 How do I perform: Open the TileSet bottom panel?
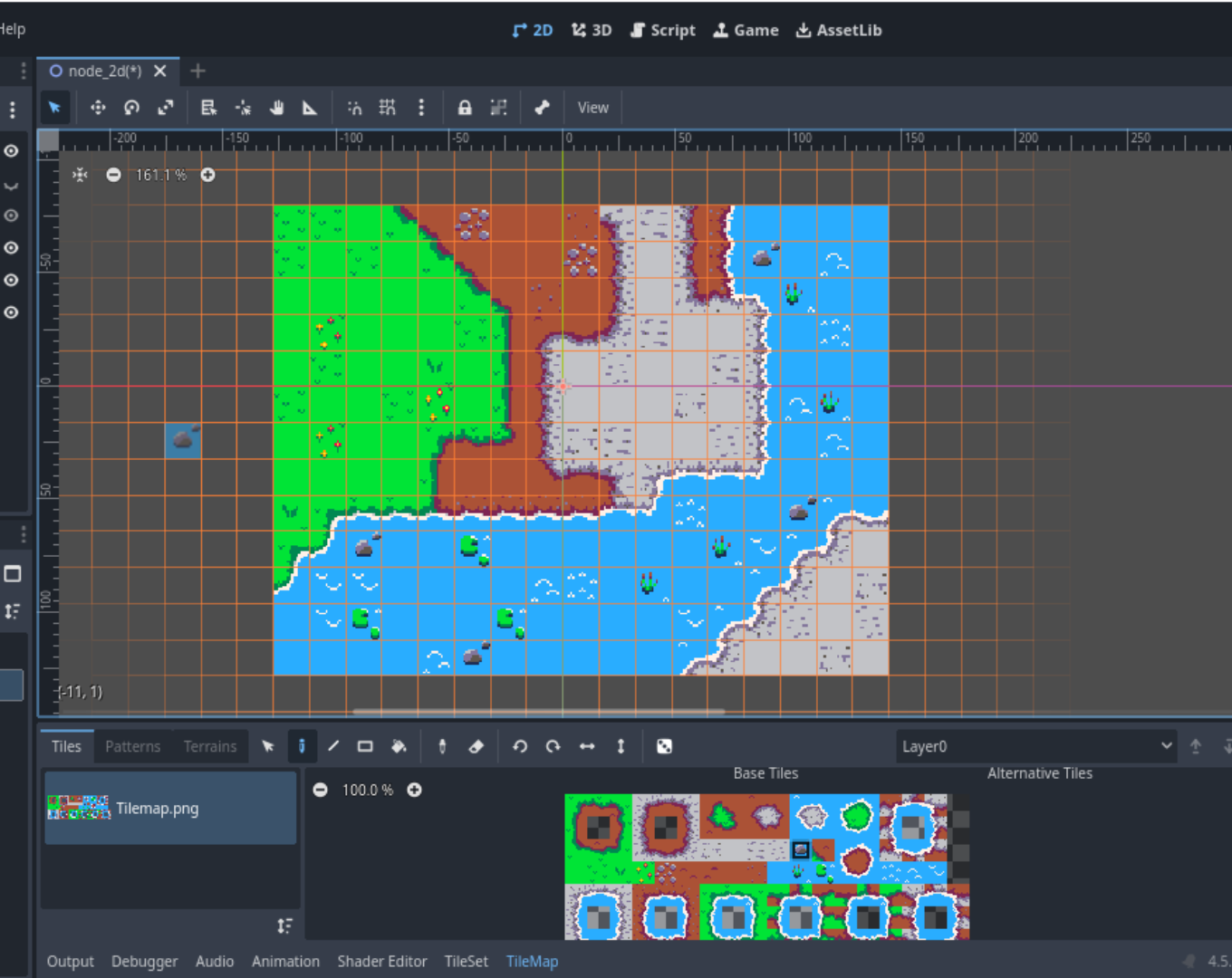[467, 962]
